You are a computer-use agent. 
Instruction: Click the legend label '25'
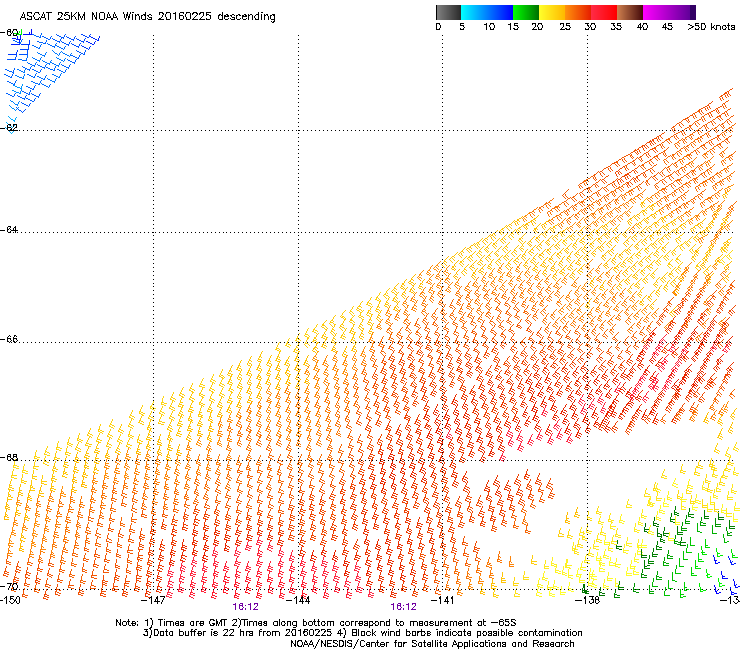[565, 27]
